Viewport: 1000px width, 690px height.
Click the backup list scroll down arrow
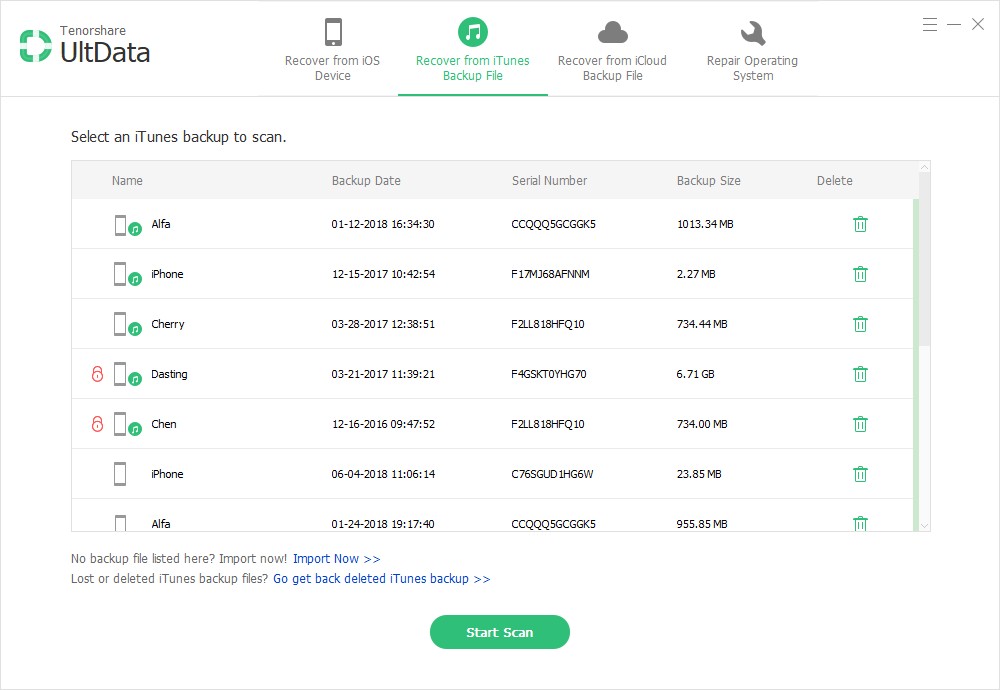pos(924,525)
